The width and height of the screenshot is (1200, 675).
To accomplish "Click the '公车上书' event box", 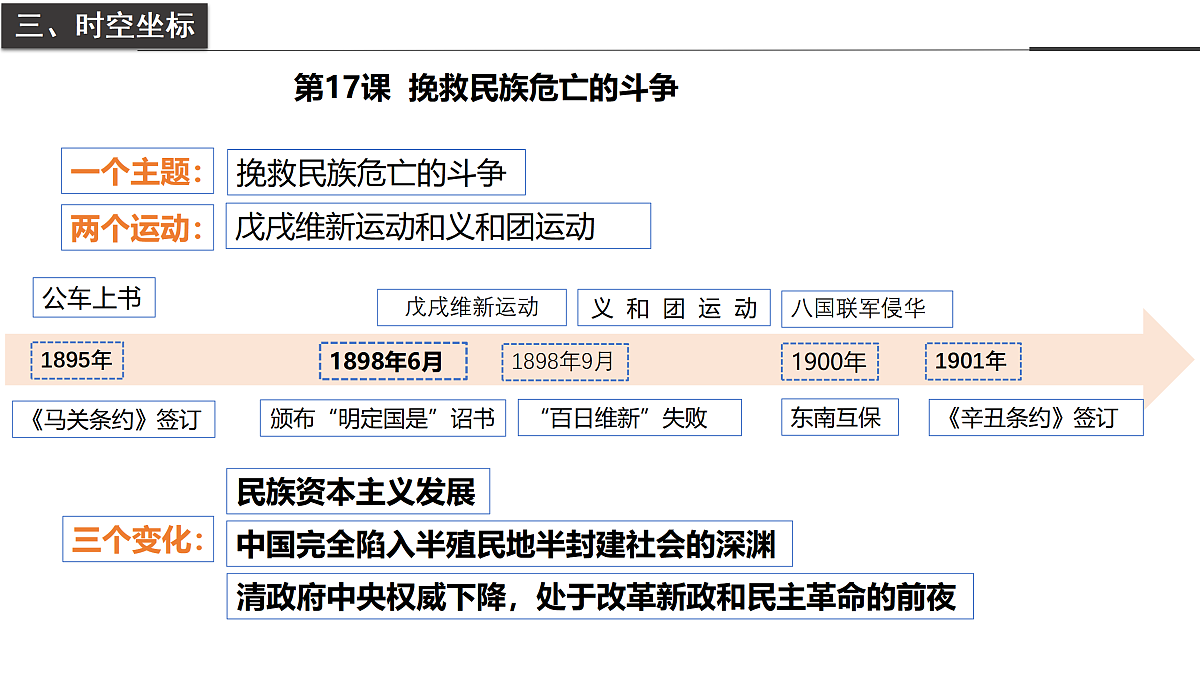I will (x=94, y=297).
